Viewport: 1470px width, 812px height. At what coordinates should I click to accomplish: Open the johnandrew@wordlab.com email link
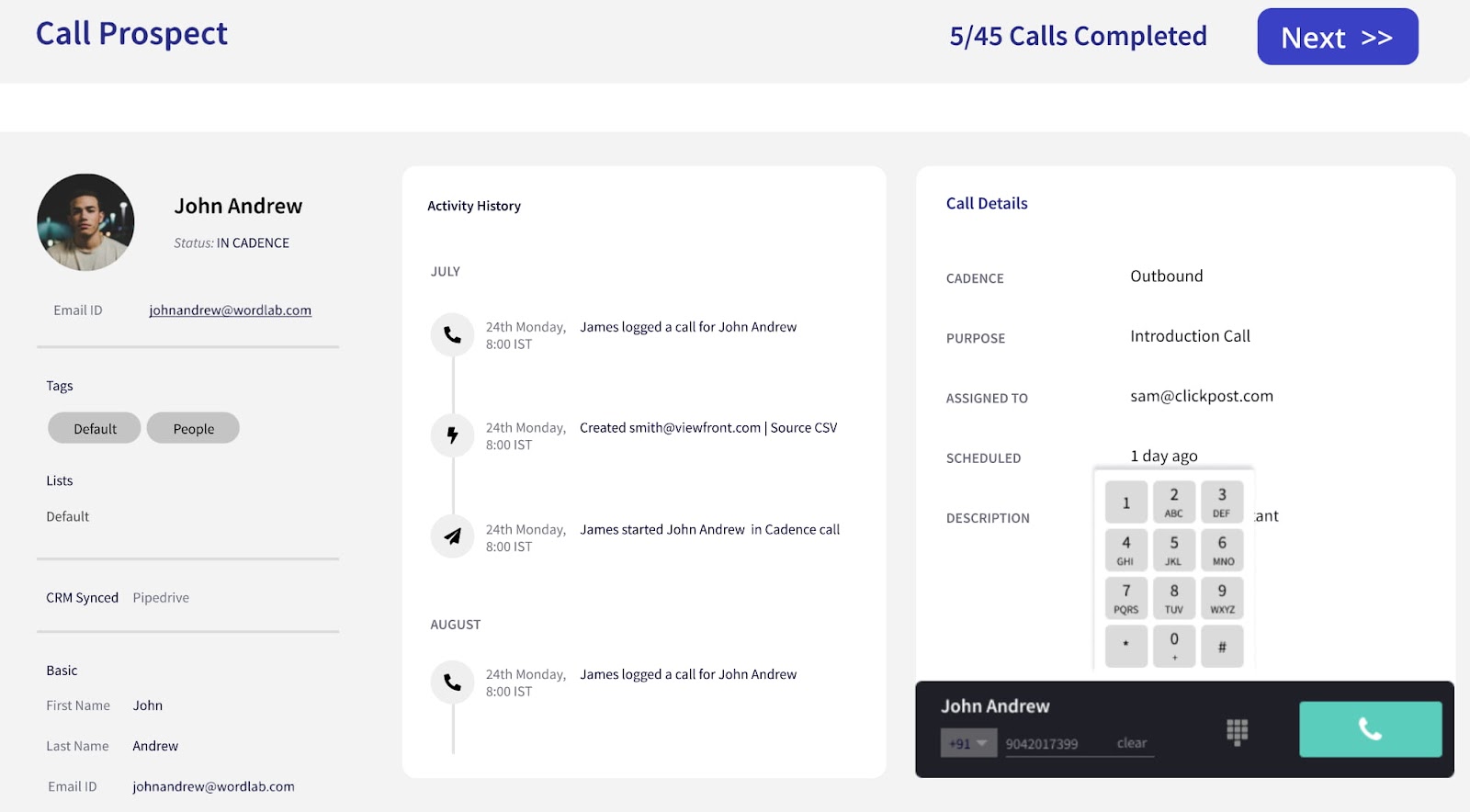tap(230, 310)
